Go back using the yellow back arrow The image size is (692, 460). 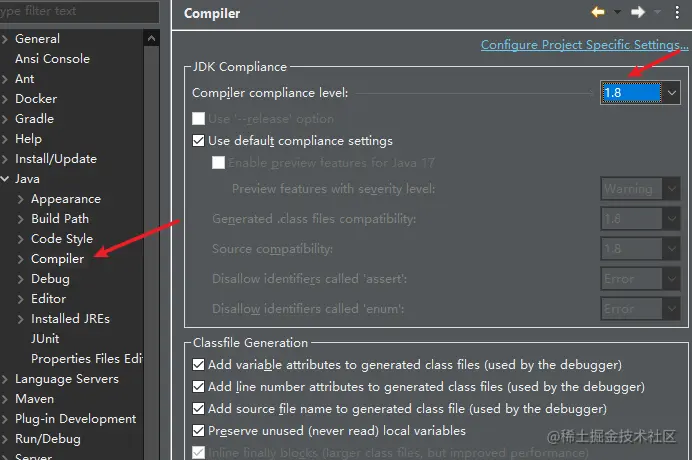click(598, 12)
